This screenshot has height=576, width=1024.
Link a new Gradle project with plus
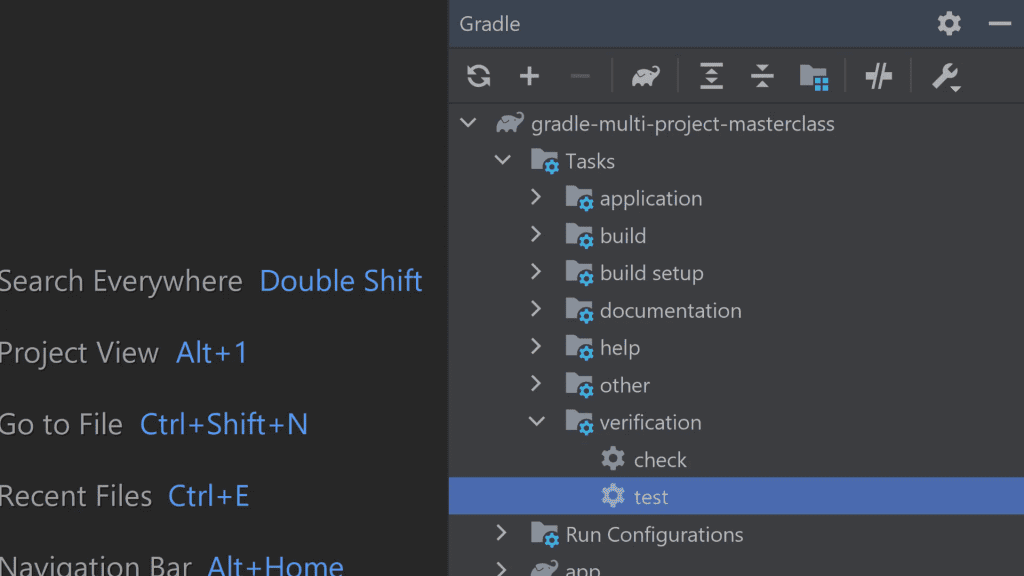[529, 76]
